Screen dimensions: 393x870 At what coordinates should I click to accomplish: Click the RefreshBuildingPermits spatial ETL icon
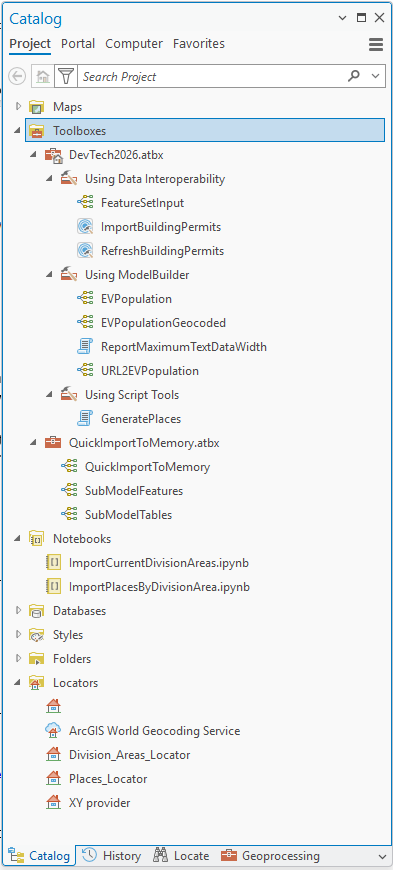[x=85, y=251]
